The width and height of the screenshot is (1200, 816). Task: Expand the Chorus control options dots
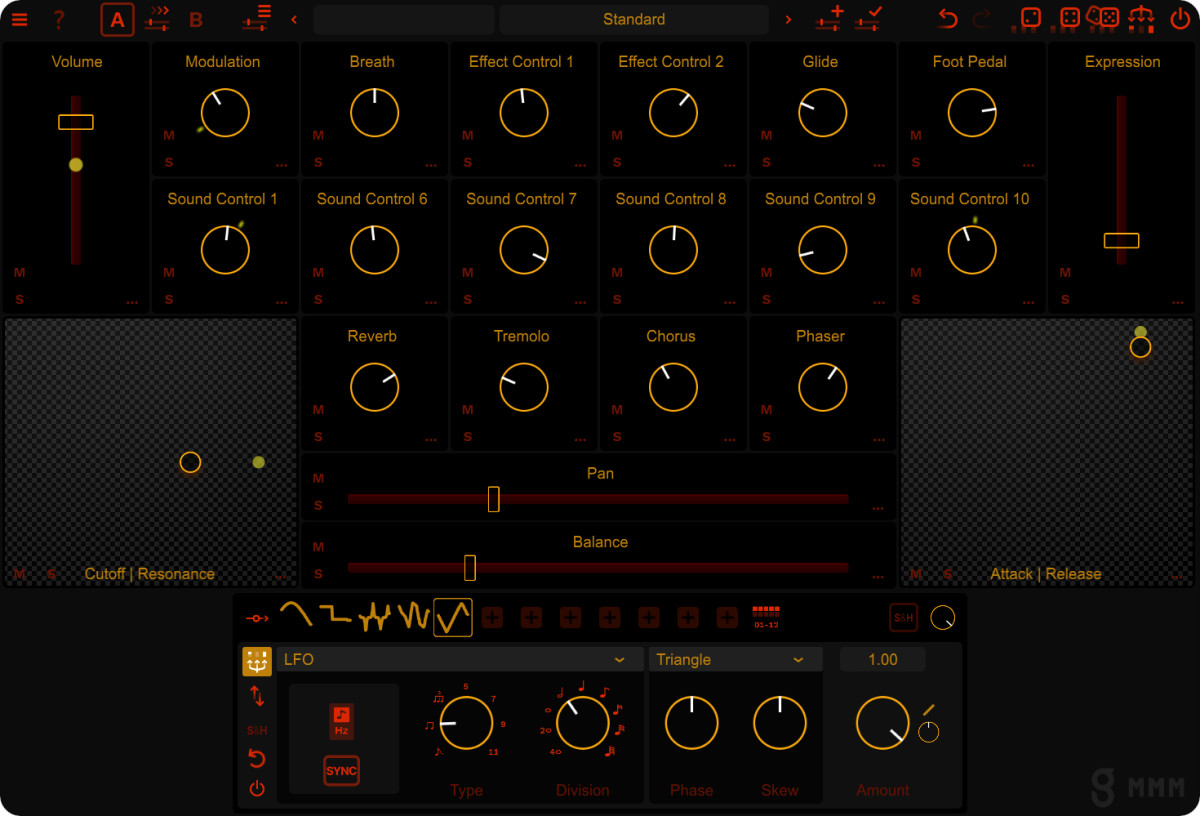(x=729, y=439)
